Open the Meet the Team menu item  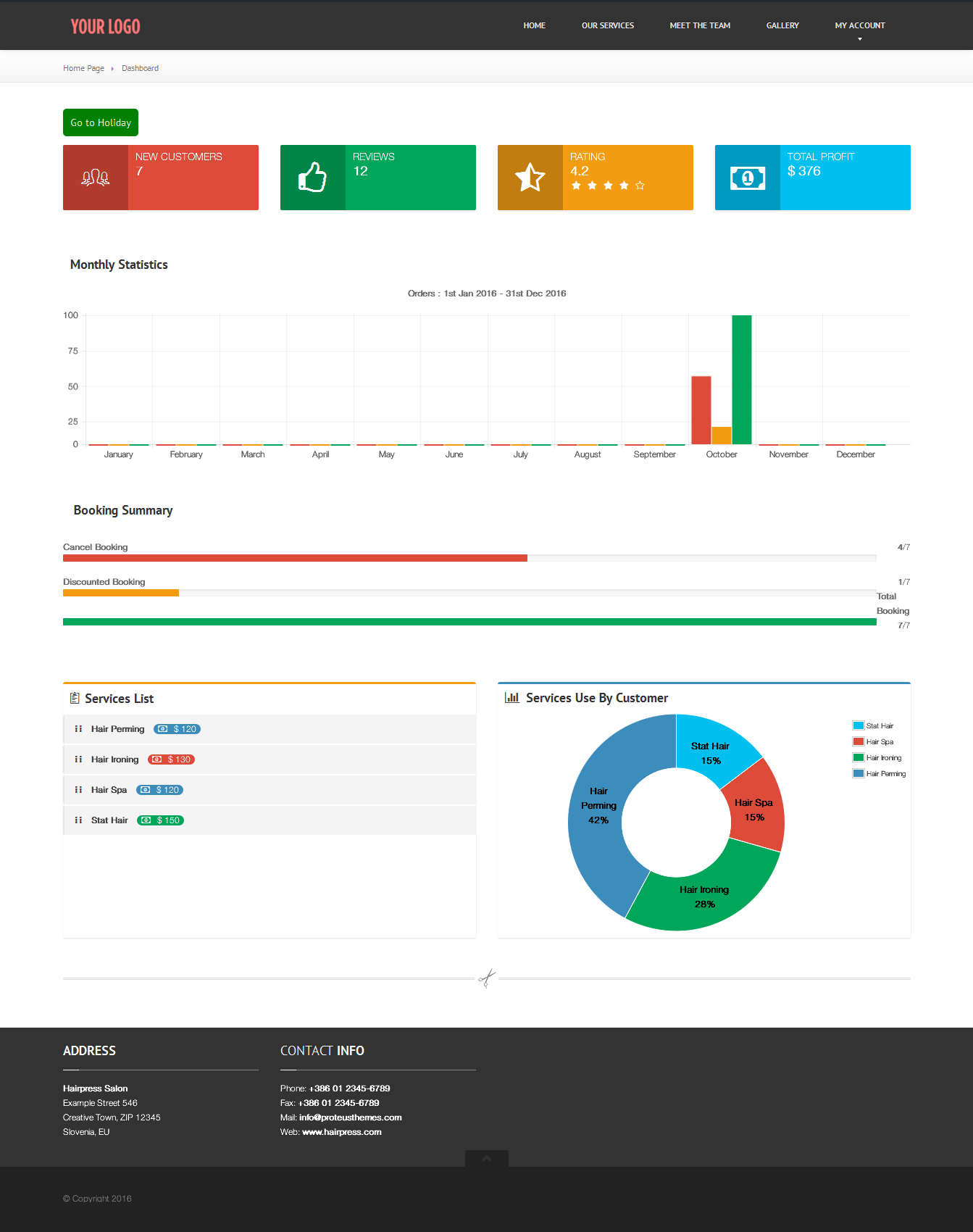pos(700,25)
